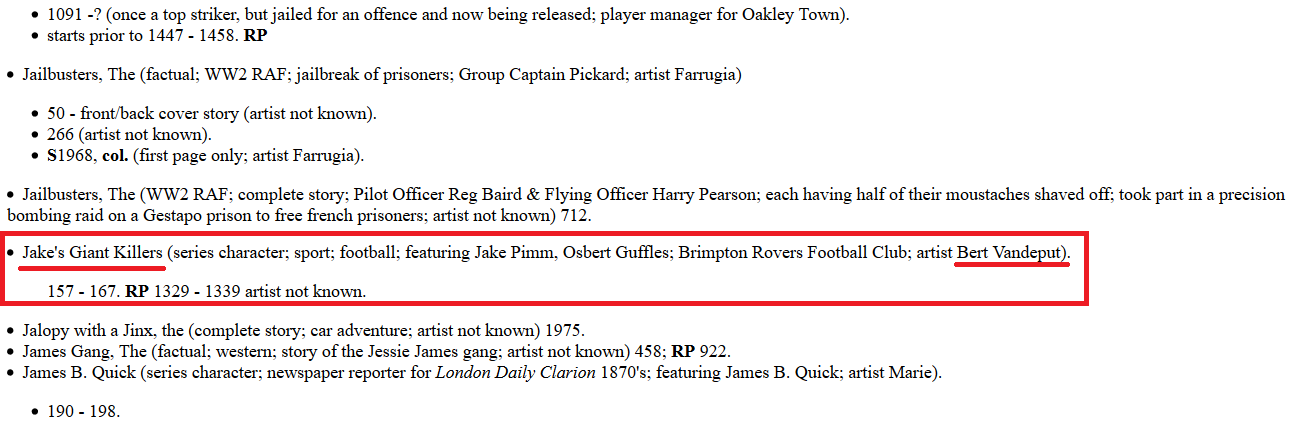
Task: Click the Jake's Giant Killers title text
Action: pos(92,253)
